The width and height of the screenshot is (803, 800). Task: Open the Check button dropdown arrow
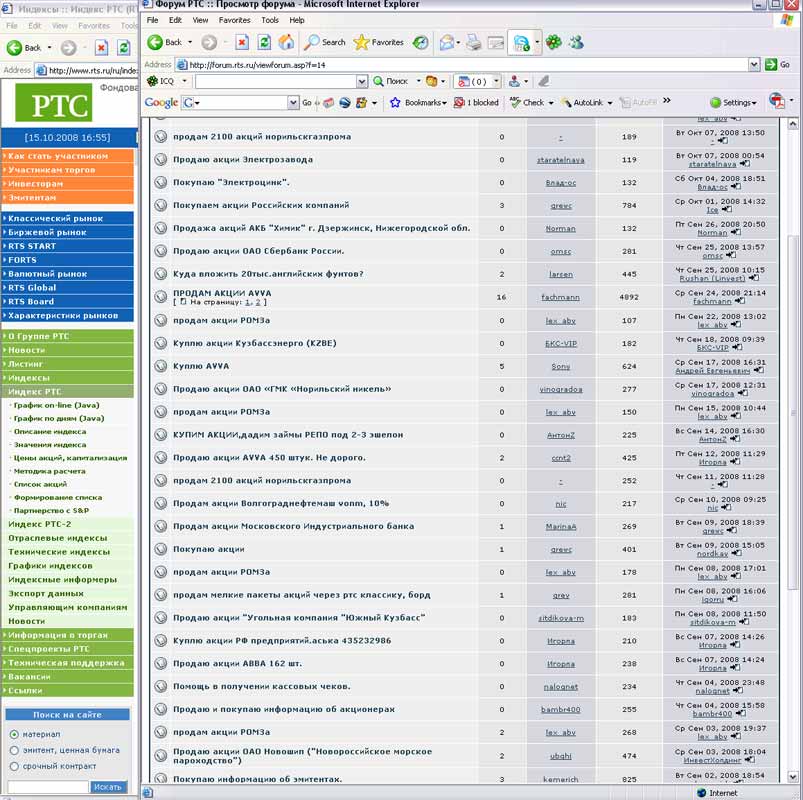tap(551, 102)
